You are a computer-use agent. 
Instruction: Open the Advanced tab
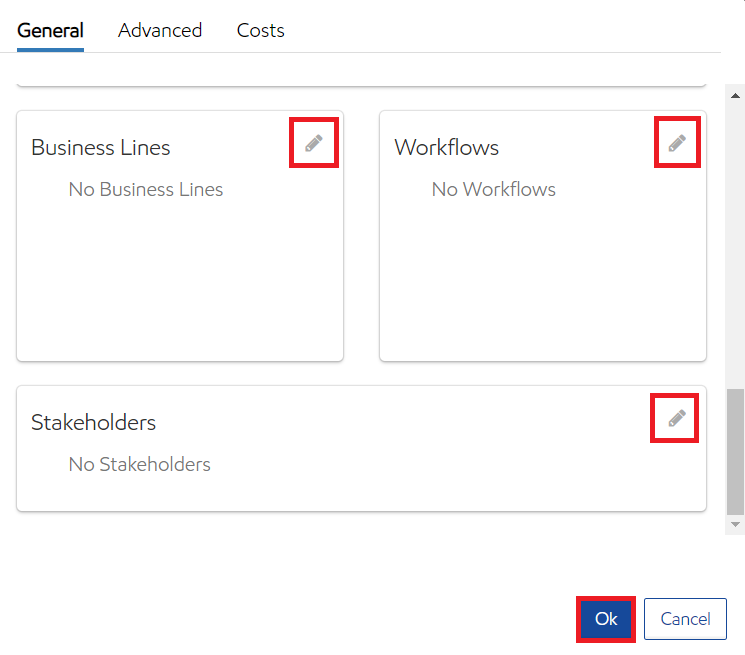point(160,30)
